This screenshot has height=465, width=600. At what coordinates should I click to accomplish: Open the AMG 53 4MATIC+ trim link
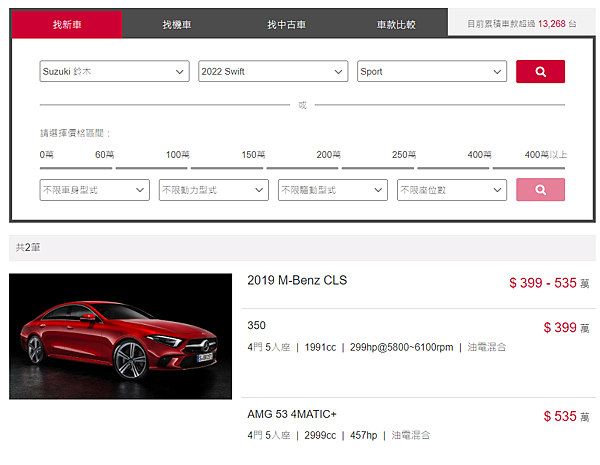(292, 414)
